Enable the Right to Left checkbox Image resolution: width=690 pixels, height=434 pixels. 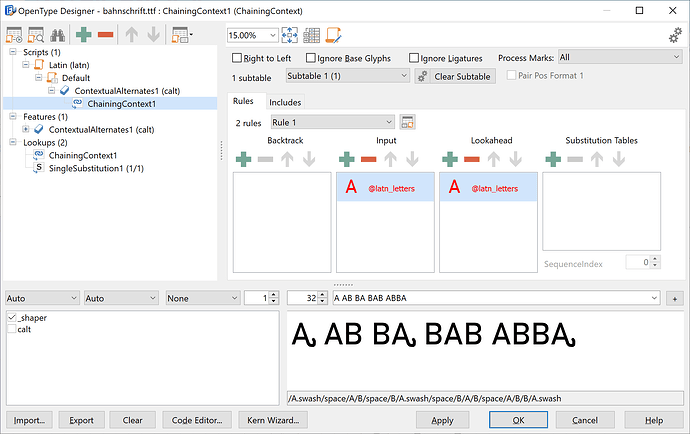click(x=237, y=58)
